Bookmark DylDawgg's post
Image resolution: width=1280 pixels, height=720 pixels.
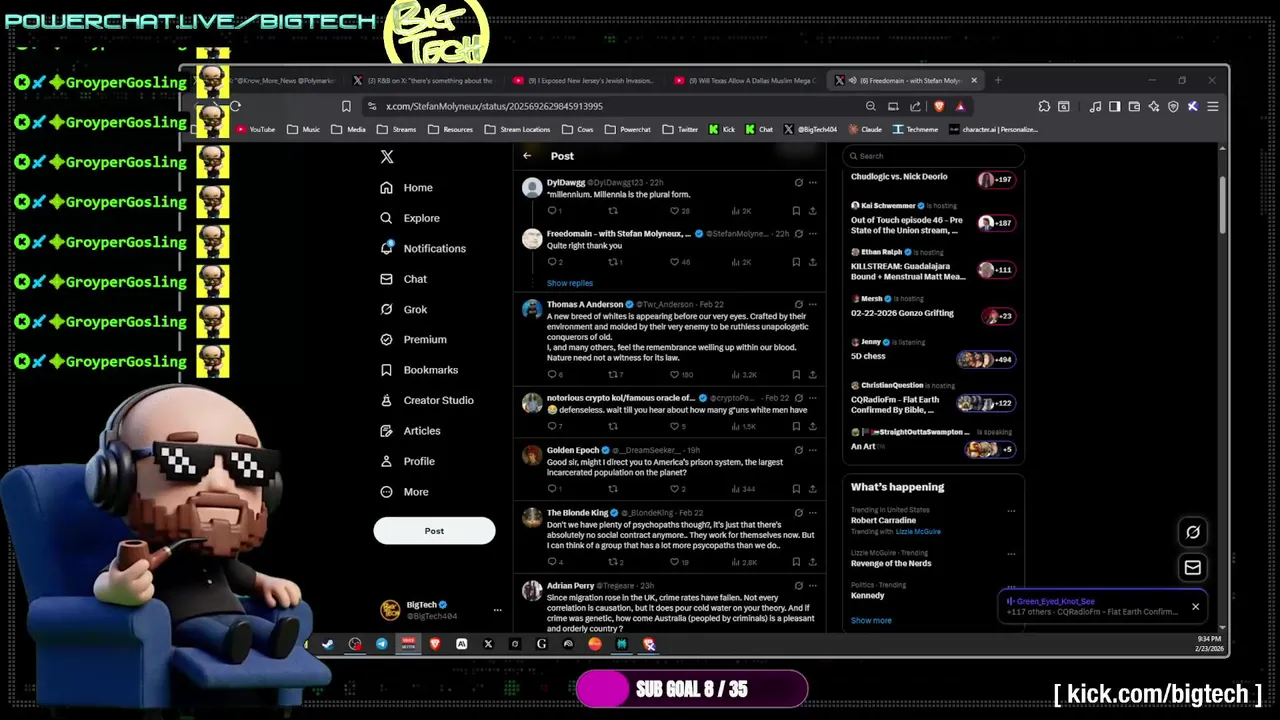tap(796, 211)
